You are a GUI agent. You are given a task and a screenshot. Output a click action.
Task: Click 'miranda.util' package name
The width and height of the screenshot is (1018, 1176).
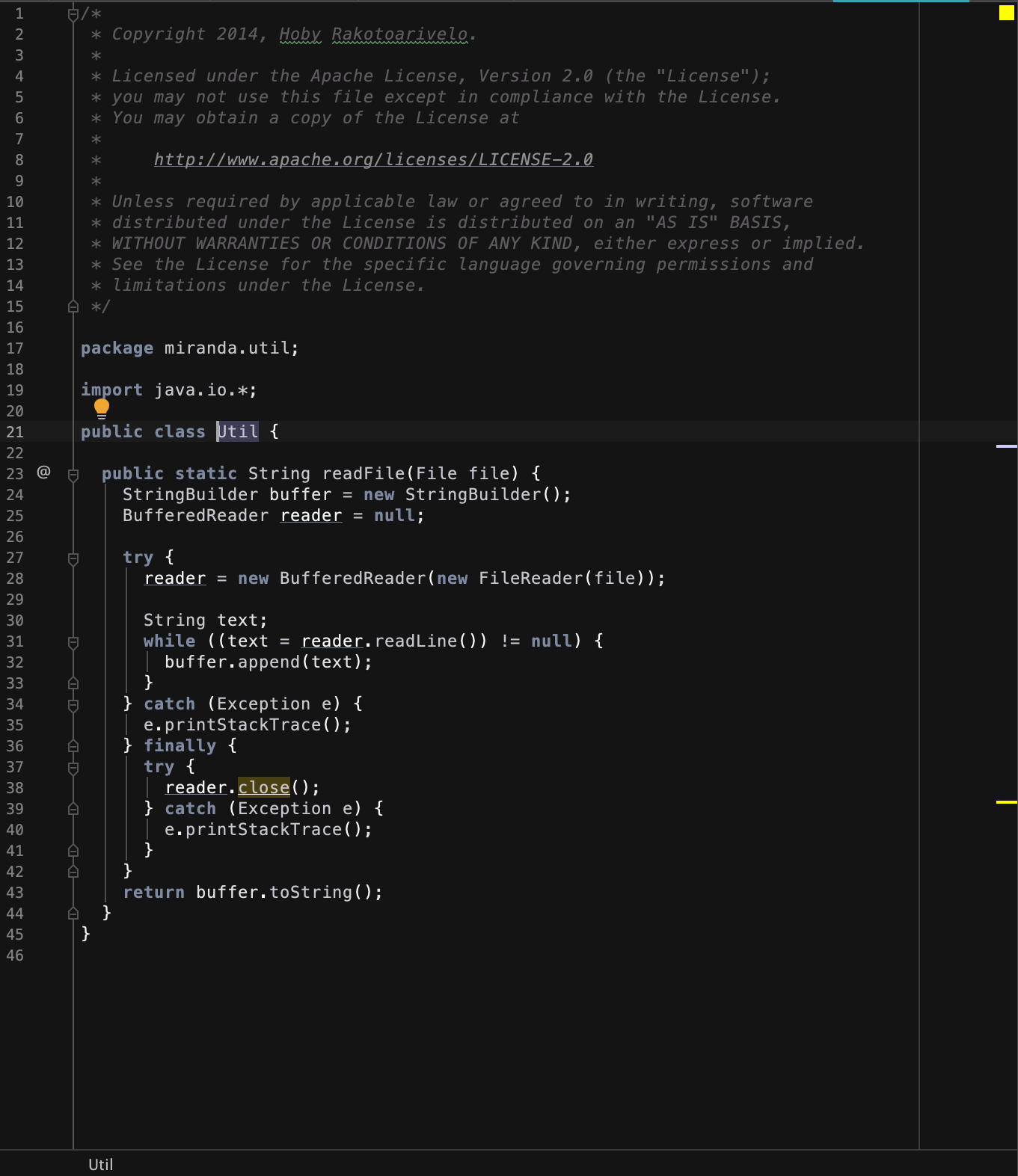[227, 348]
